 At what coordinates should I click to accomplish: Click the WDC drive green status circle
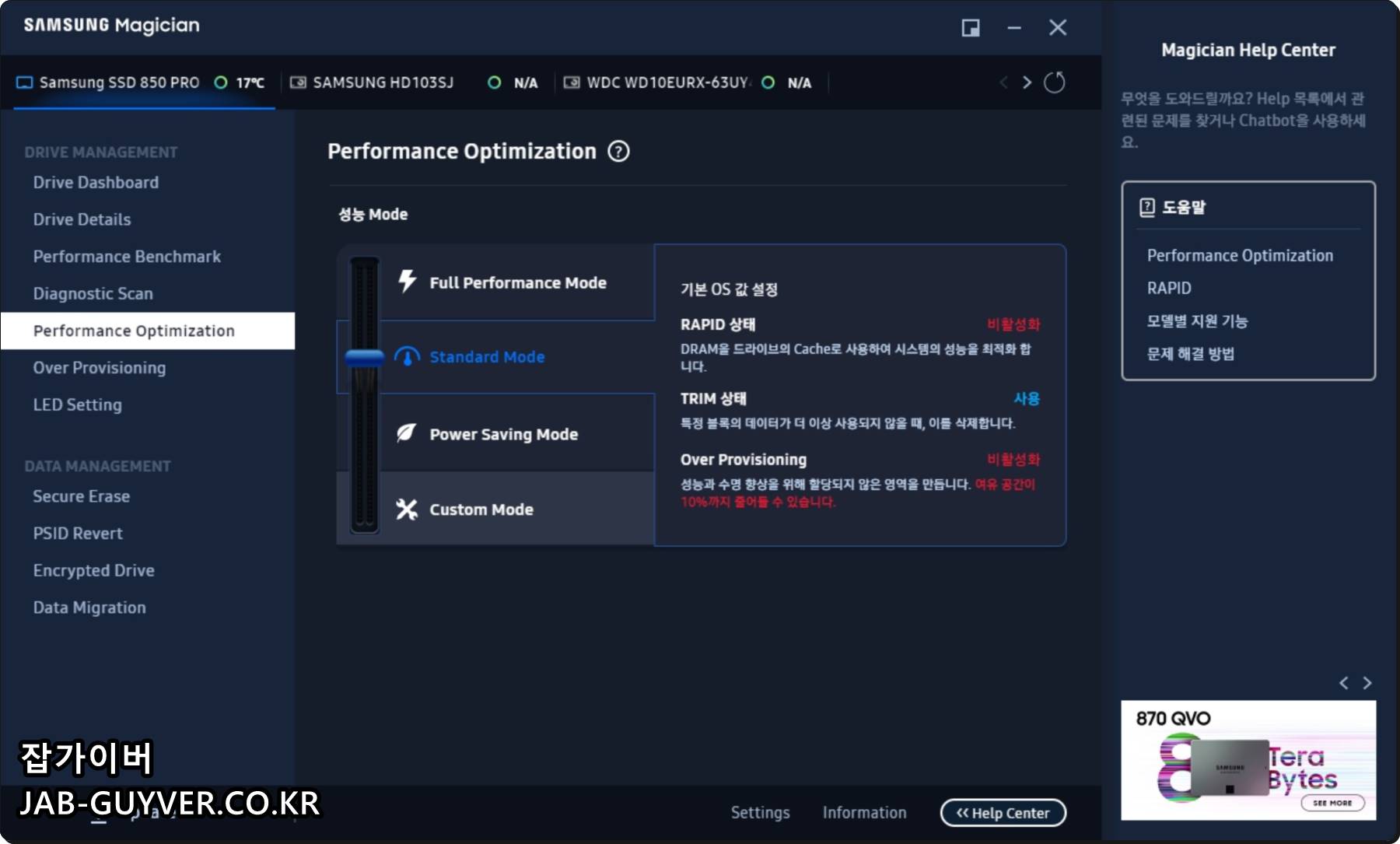(x=768, y=82)
